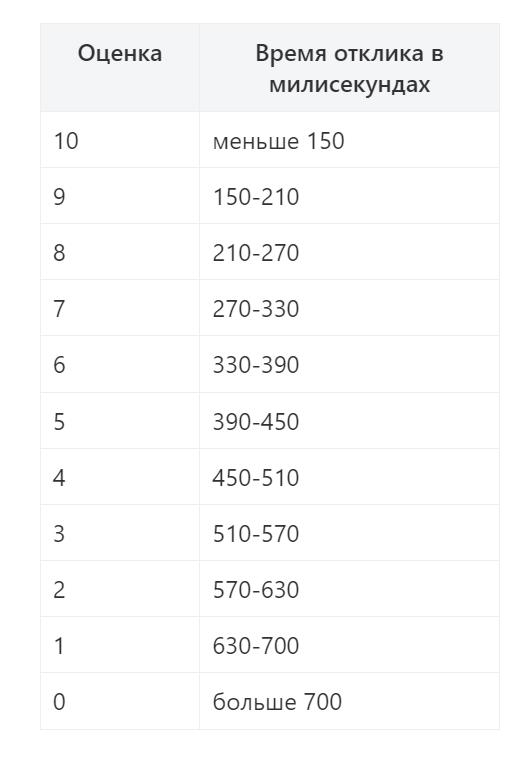Viewport: 532px width, 762px height.
Task: Select the cell with score 5
Action: [x=120, y=420]
